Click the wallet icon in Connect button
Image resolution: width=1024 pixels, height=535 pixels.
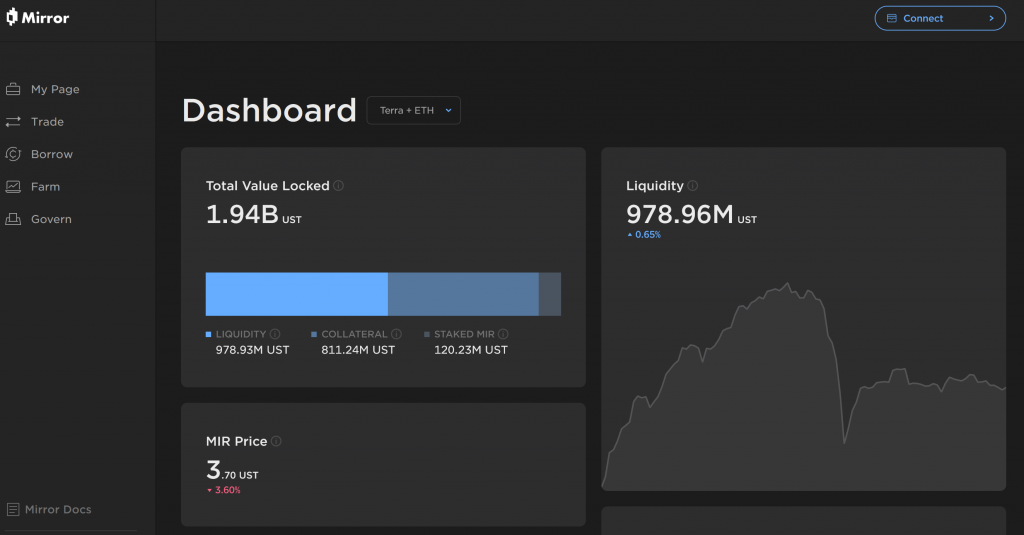tap(891, 18)
